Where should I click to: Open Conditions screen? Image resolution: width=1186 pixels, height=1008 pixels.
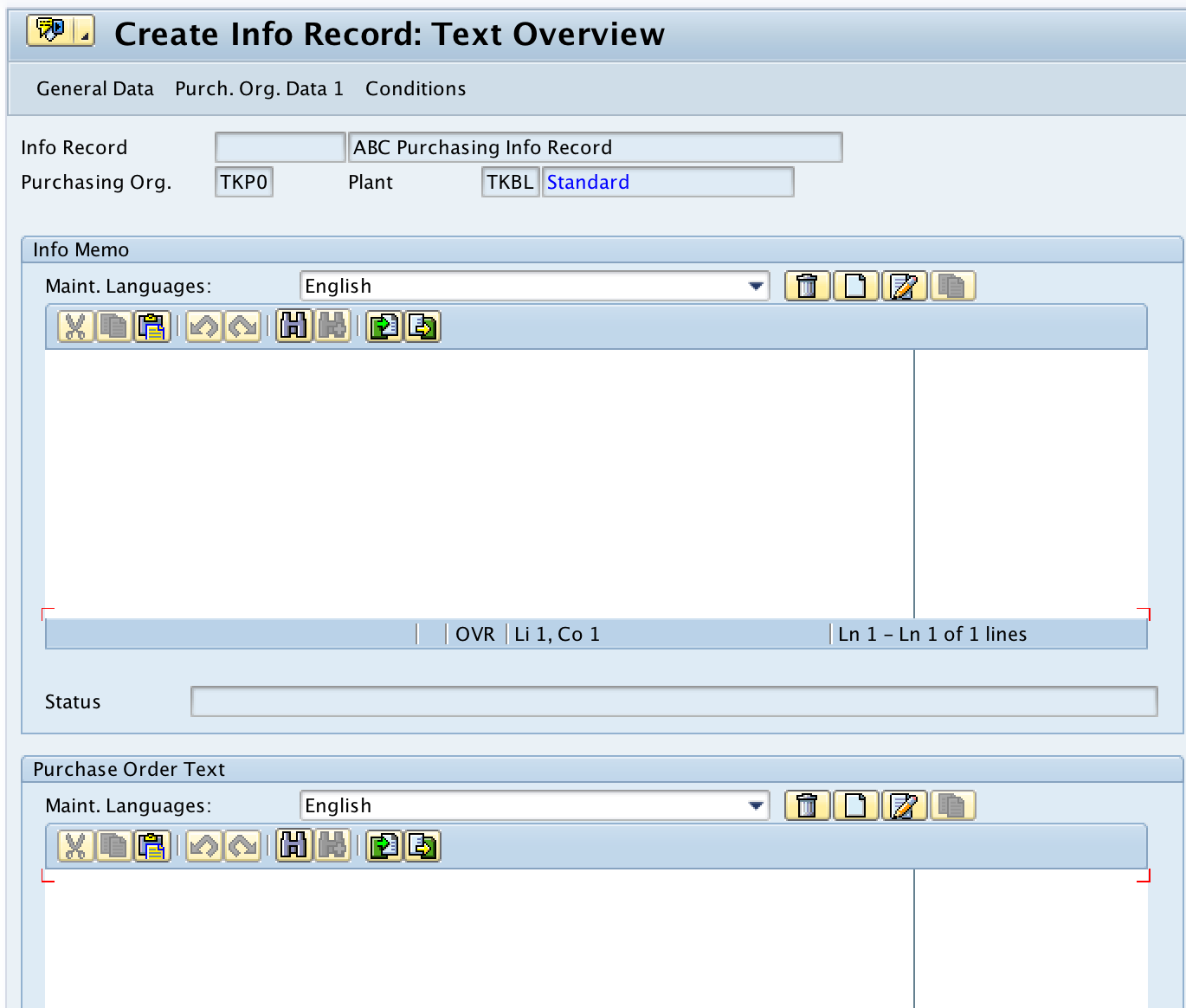click(416, 88)
